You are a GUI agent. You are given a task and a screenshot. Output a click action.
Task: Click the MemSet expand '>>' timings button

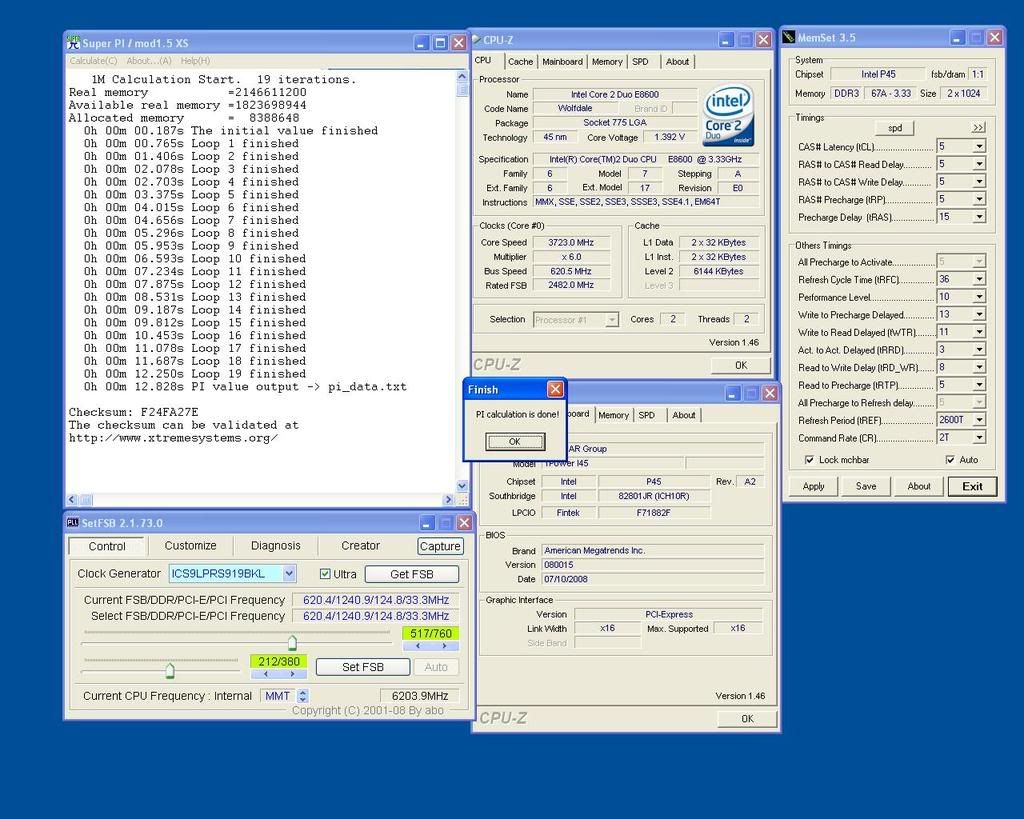pyautogui.click(x=978, y=128)
